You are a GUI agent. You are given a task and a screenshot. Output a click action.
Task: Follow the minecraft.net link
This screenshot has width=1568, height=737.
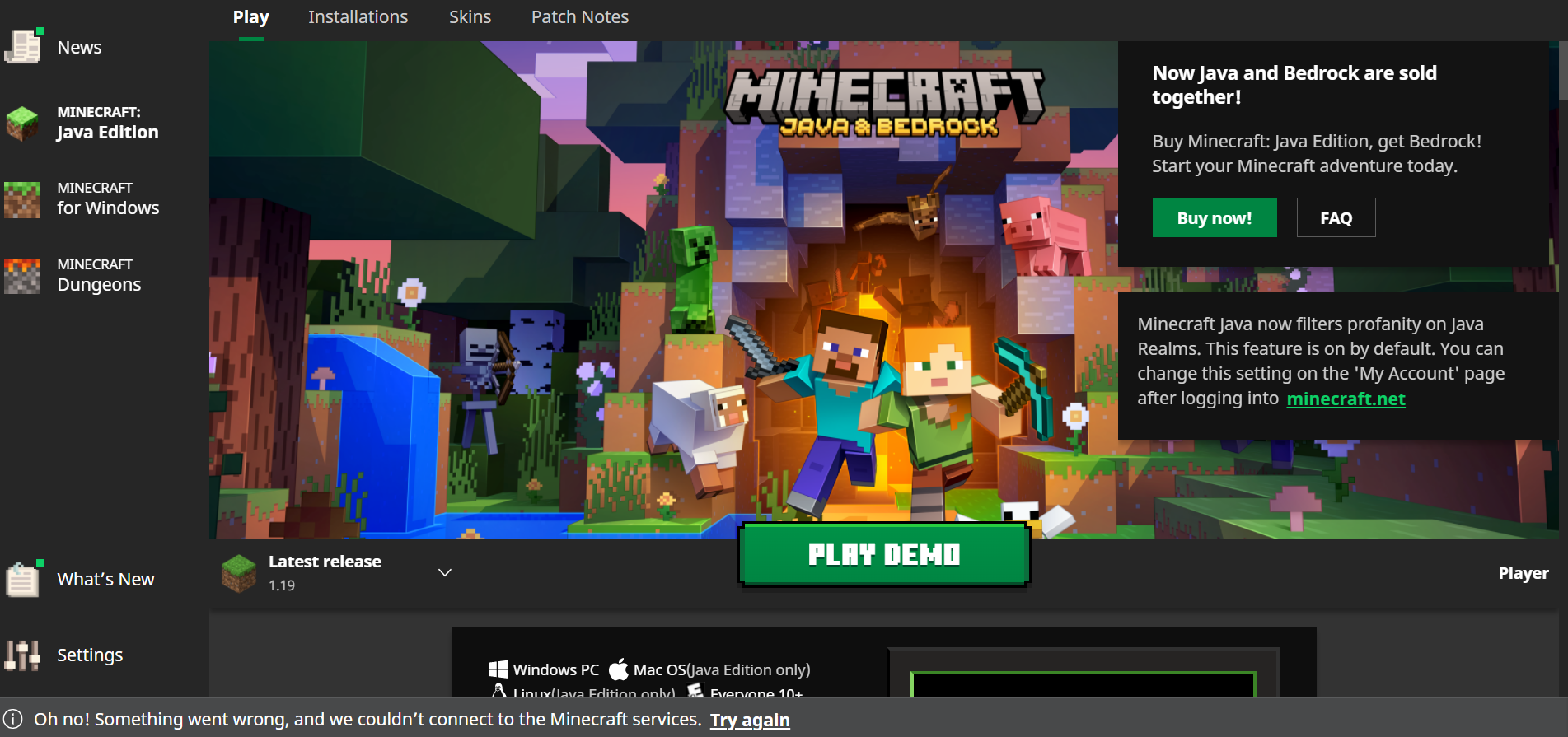(1346, 399)
